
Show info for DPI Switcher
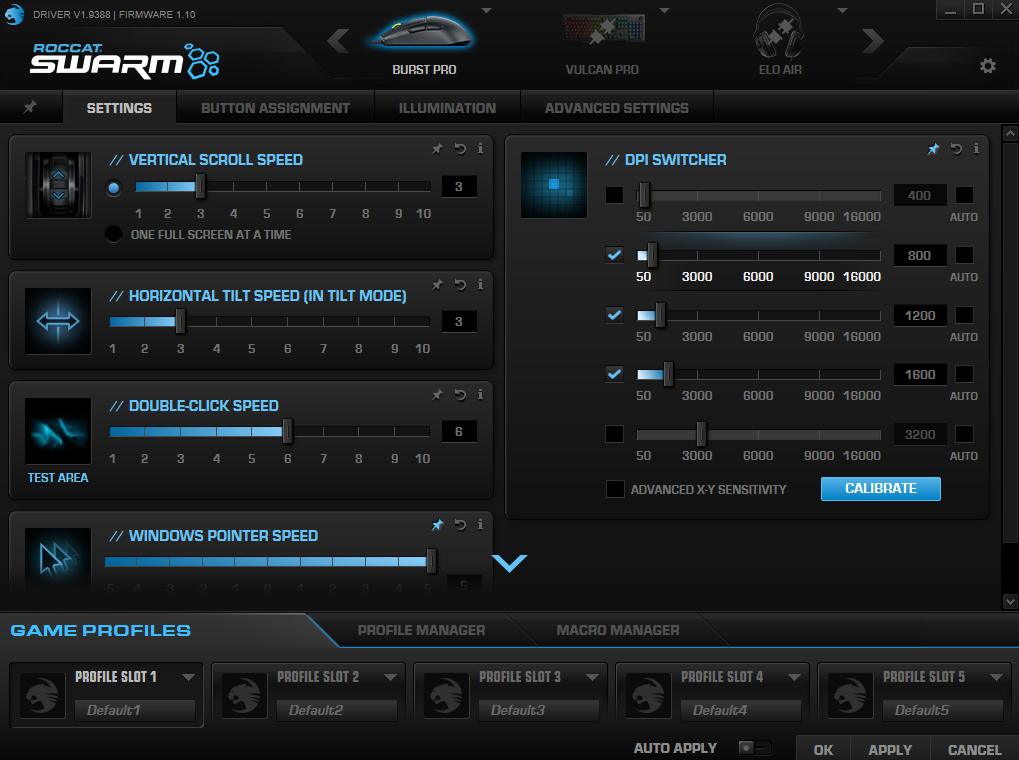coord(976,148)
